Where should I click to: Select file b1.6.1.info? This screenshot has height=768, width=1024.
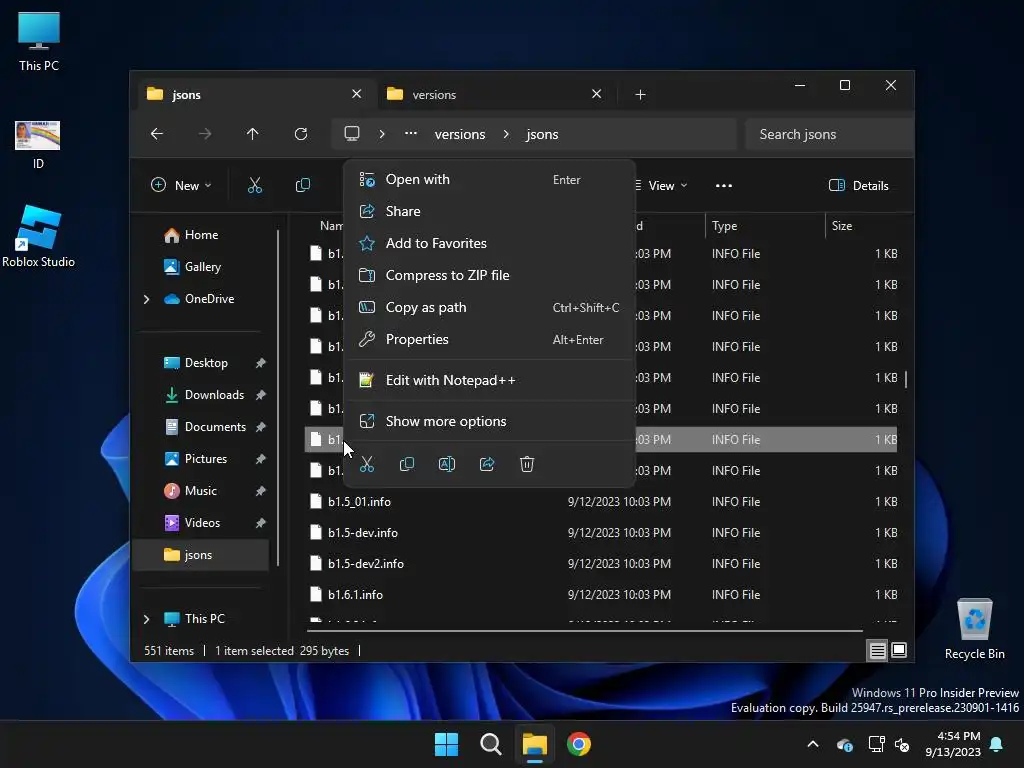(x=601, y=594)
